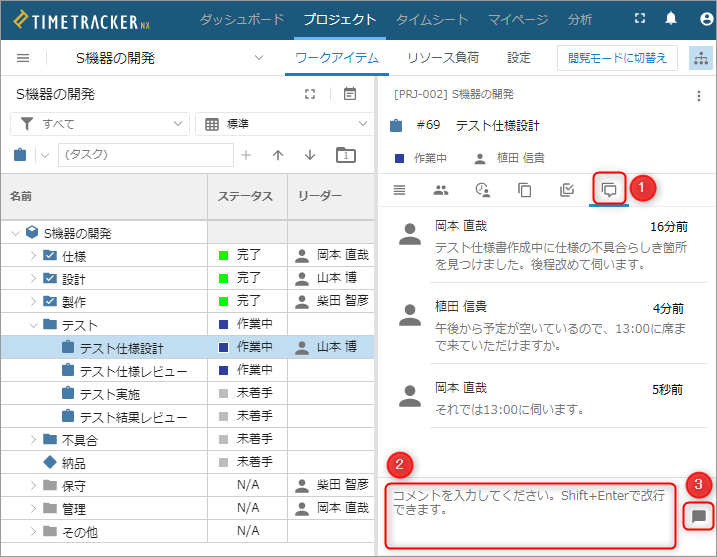Open the checklist tab icon
The height and width of the screenshot is (557, 717).
(567, 189)
